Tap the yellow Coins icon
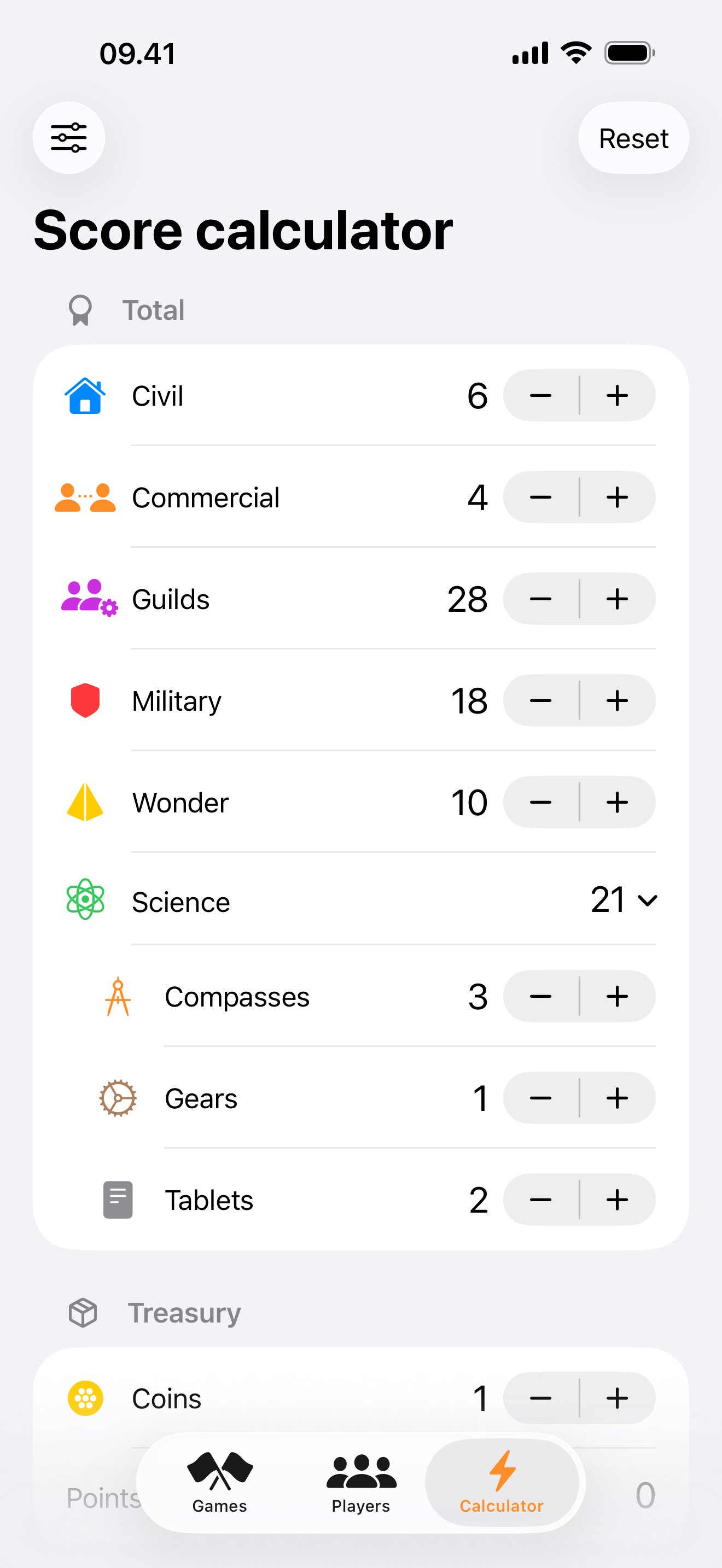Image resolution: width=722 pixels, height=1568 pixels. (x=85, y=1398)
